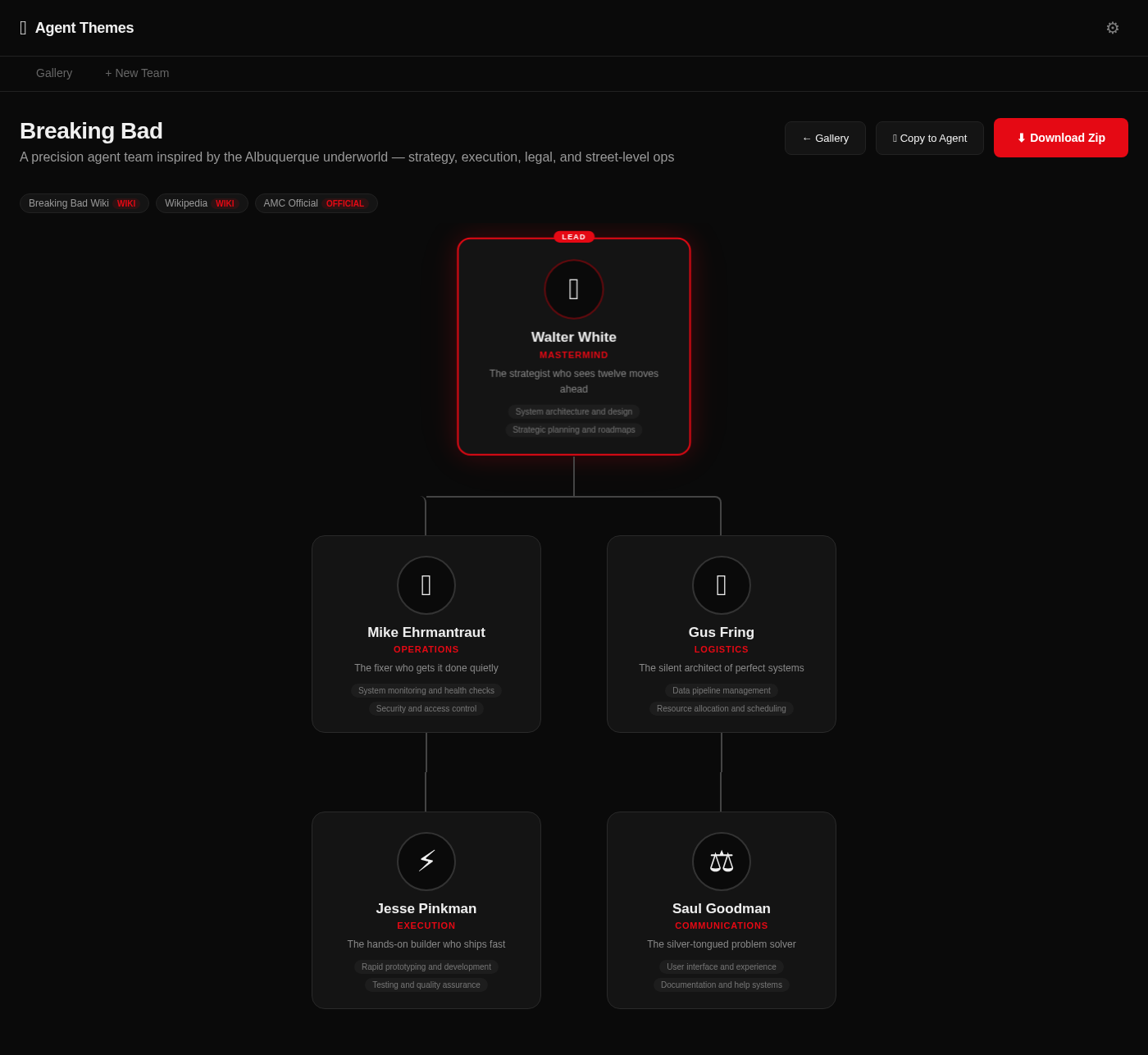The width and height of the screenshot is (1148, 1055).
Task: Click the Download Zip button
Action: [1061, 138]
